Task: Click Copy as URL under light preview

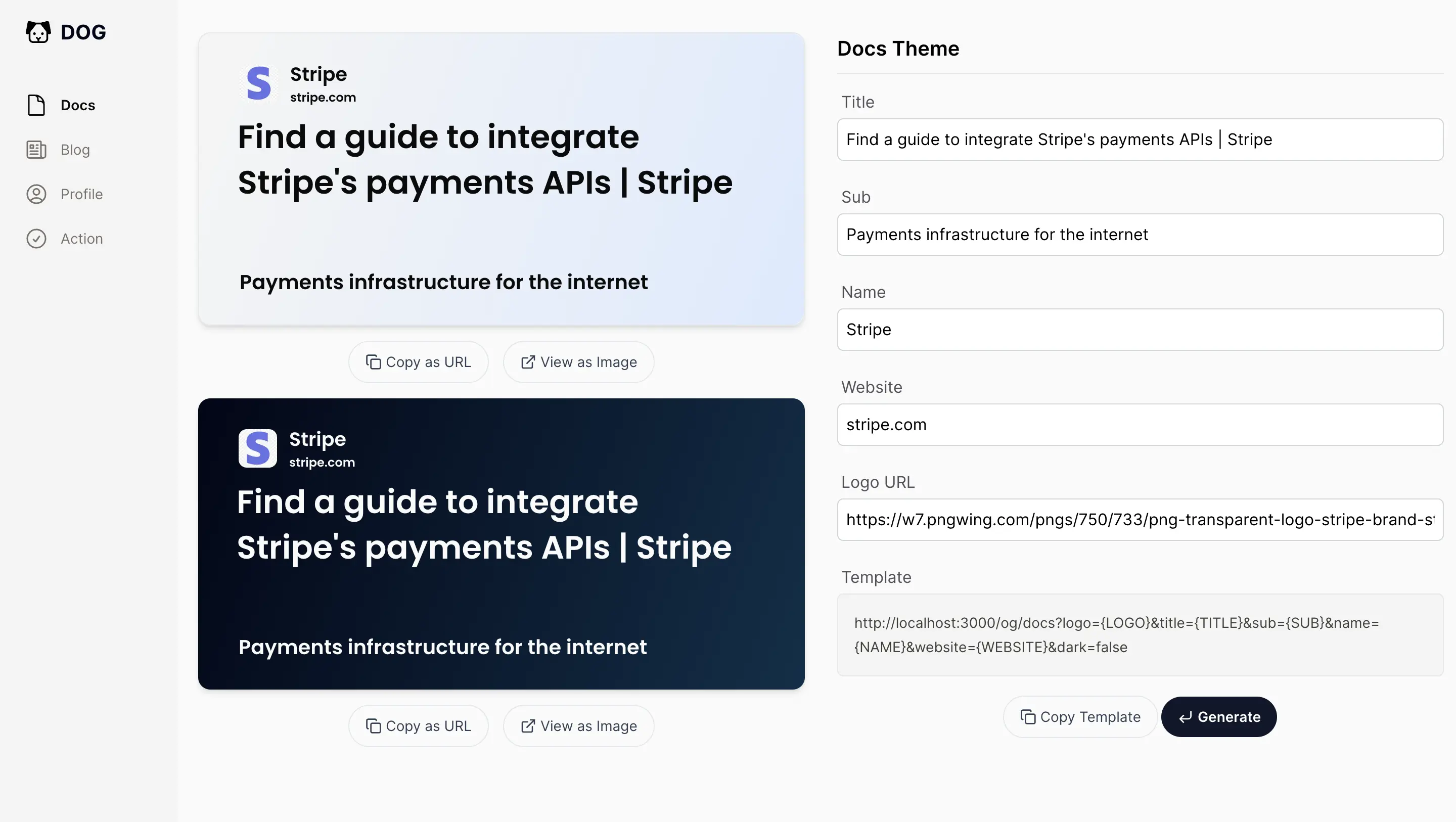Action: tap(418, 362)
